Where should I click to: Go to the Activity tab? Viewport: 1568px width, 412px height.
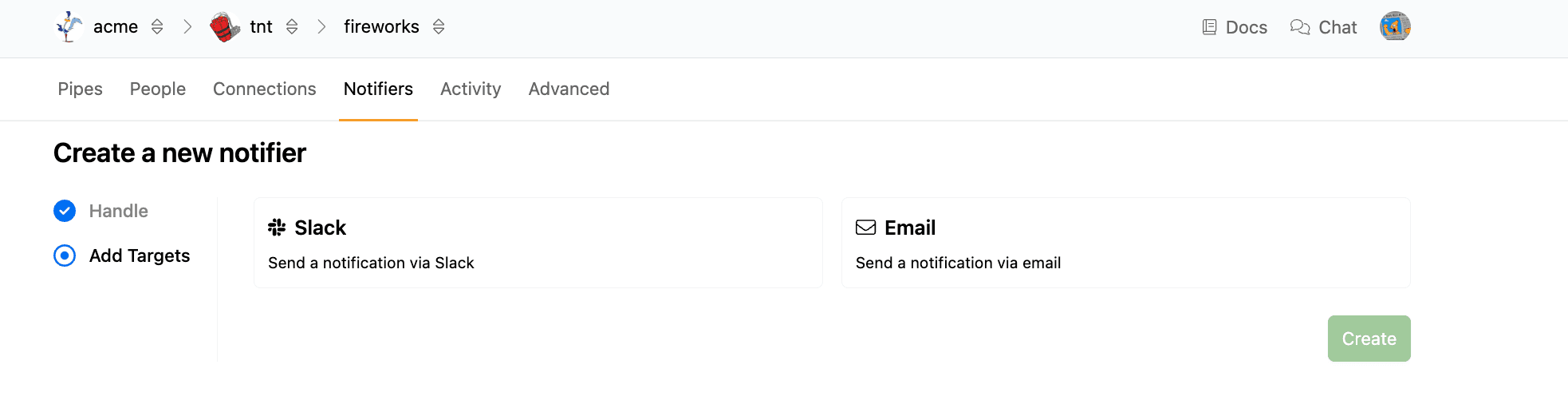click(471, 89)
